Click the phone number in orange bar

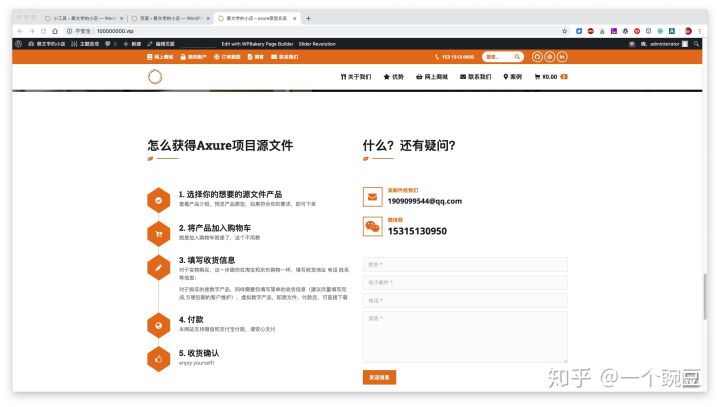coord(455,57)
